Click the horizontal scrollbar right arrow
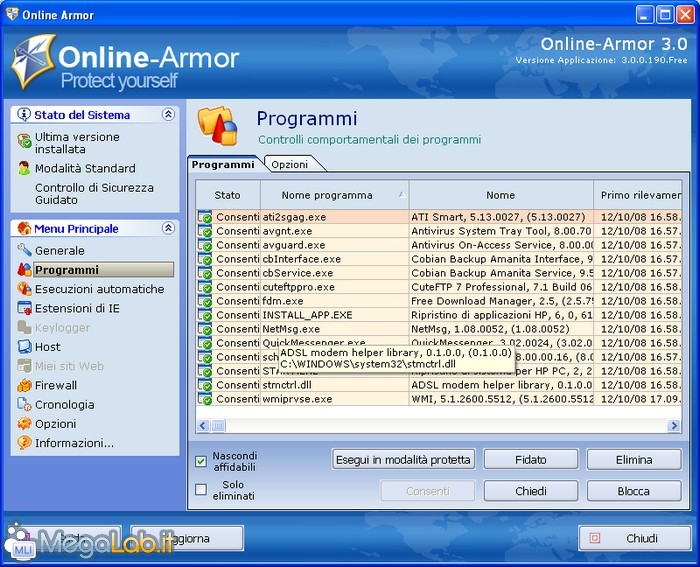This screenshot has width=700, height=567. (674, 426)
